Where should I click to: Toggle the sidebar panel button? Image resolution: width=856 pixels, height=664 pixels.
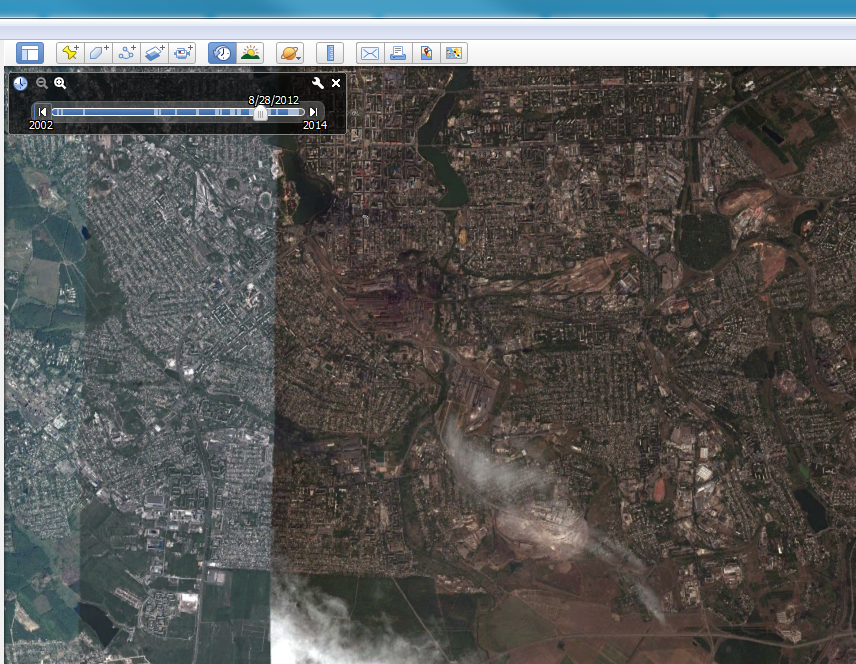[x=30, y=53]
